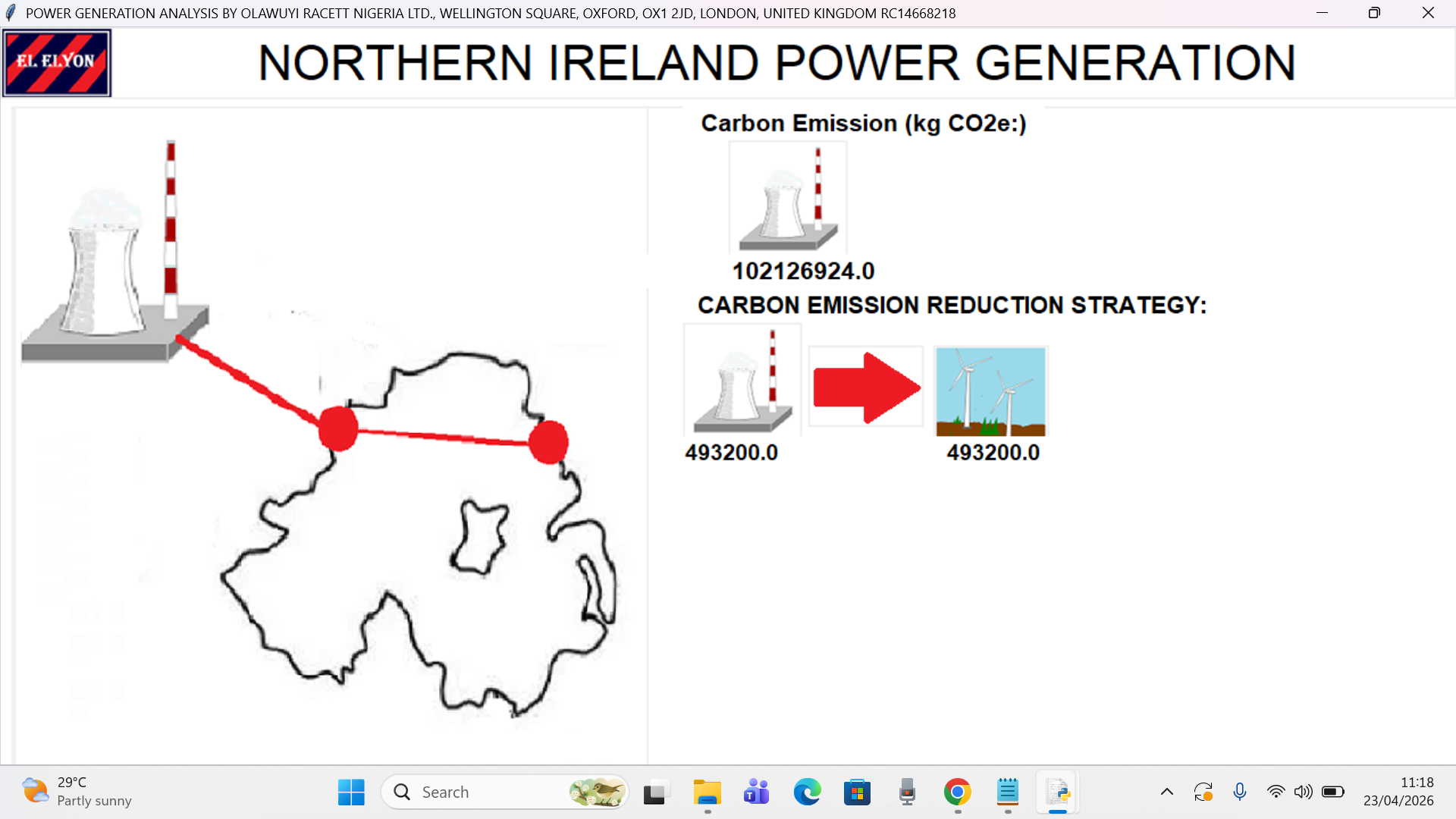
Task: Click power plant icon under Carbon Emission
Action: 788,199
